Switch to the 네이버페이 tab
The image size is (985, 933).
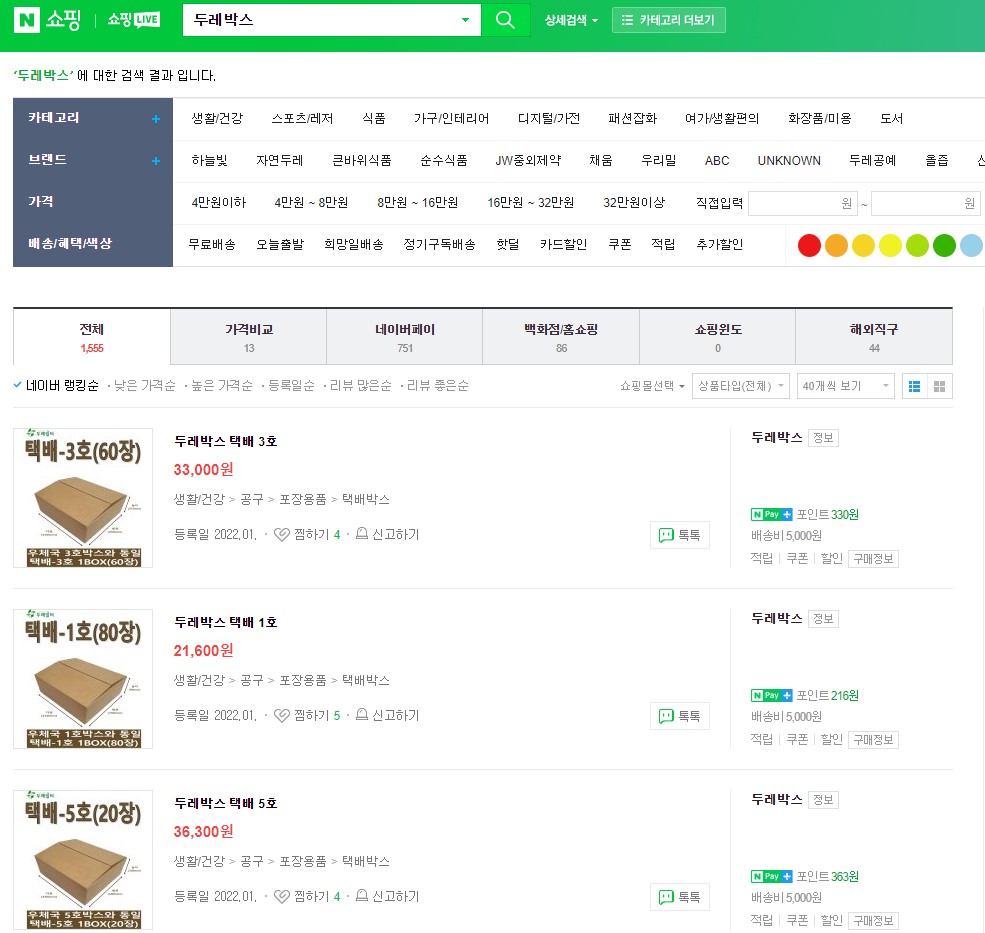coord(404,337)
